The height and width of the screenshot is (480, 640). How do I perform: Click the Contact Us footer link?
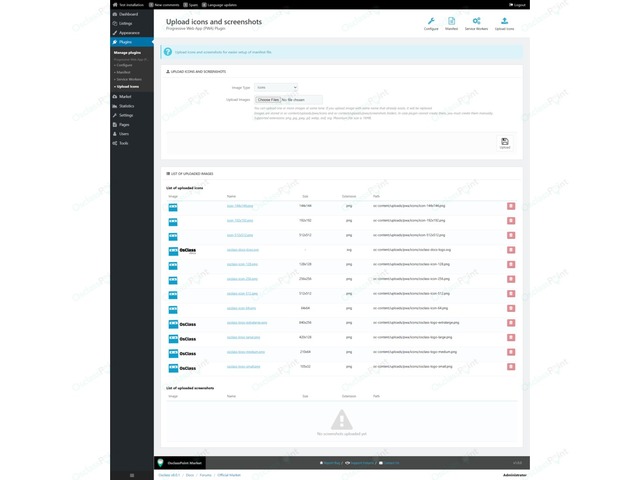click(389, 463)
